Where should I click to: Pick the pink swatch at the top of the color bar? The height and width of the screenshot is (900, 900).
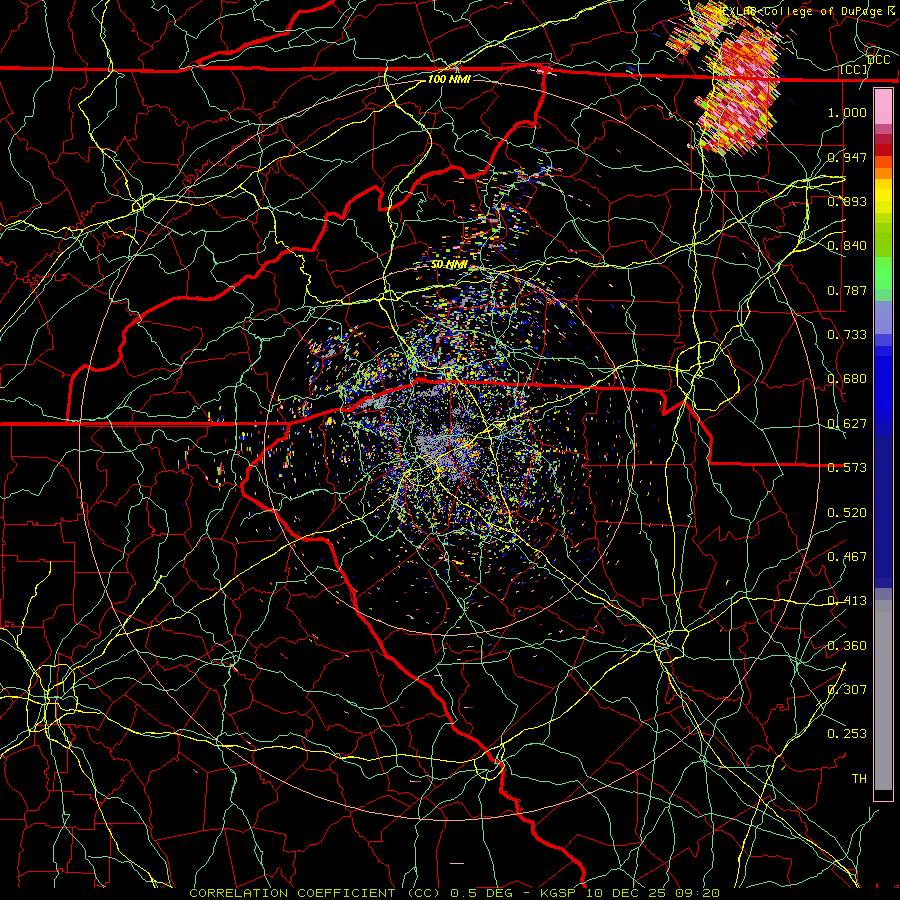(x=883, y=106)
